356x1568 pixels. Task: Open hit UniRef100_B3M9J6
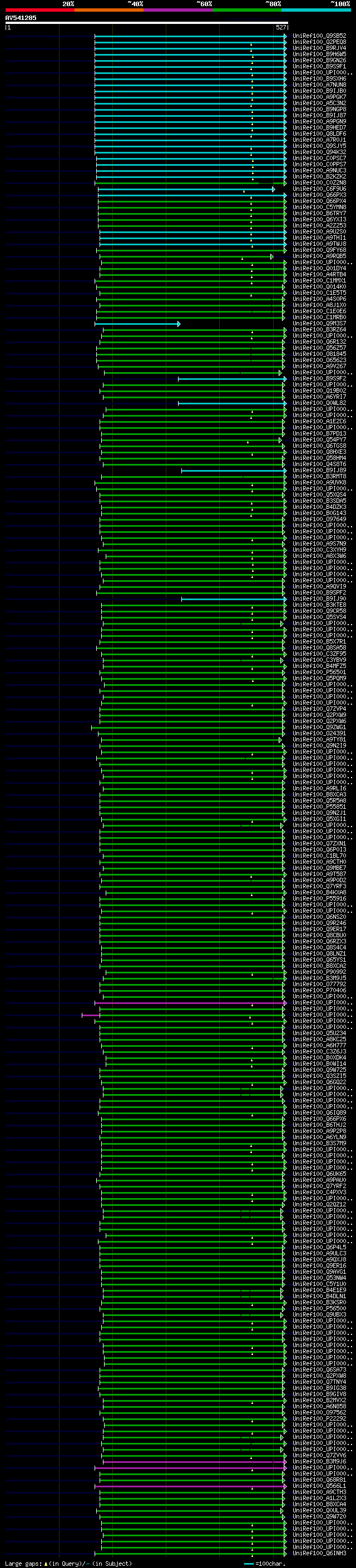point(319,1461)
